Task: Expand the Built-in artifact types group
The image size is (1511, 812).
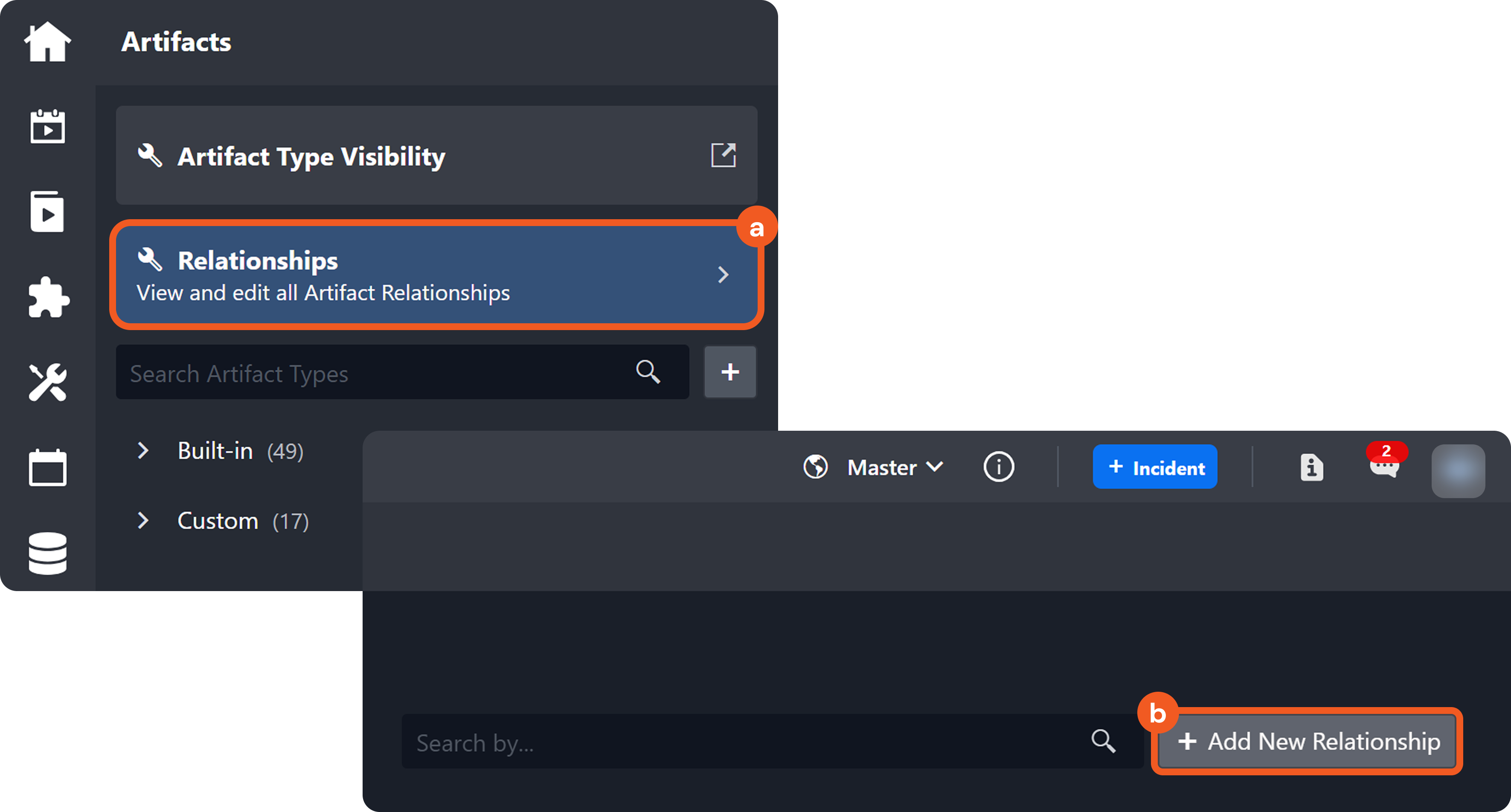Action: click(142, 450)
